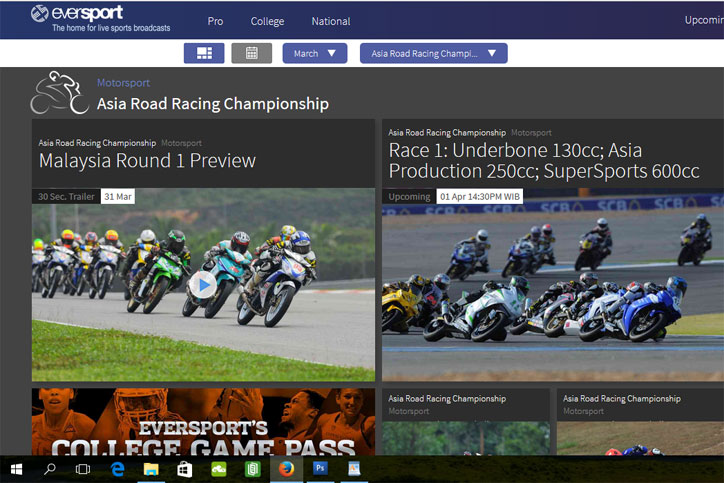
Task: Open Windows Start menu
Action: (x=16, y=470)
